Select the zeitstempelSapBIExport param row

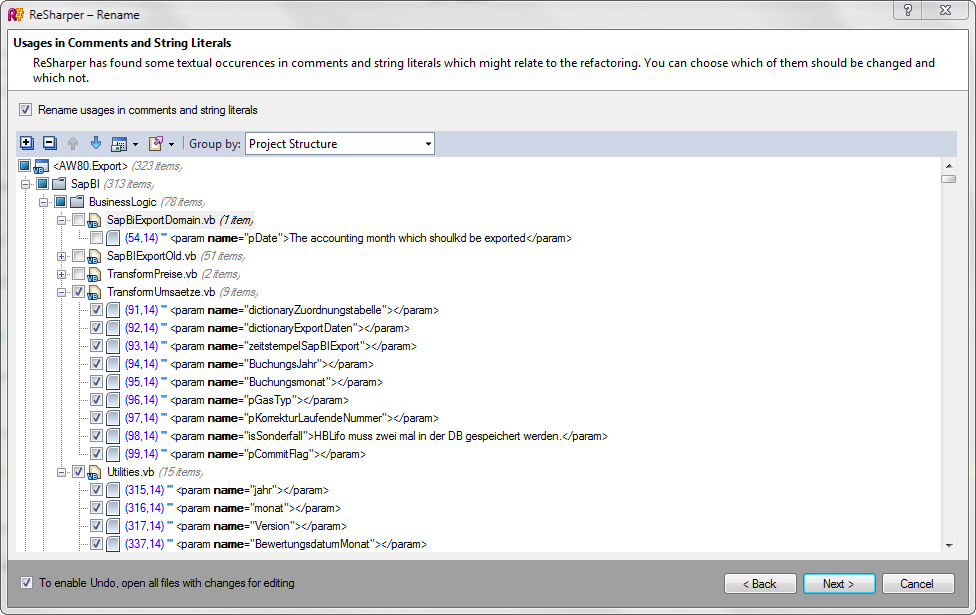(x=270, y=346)
